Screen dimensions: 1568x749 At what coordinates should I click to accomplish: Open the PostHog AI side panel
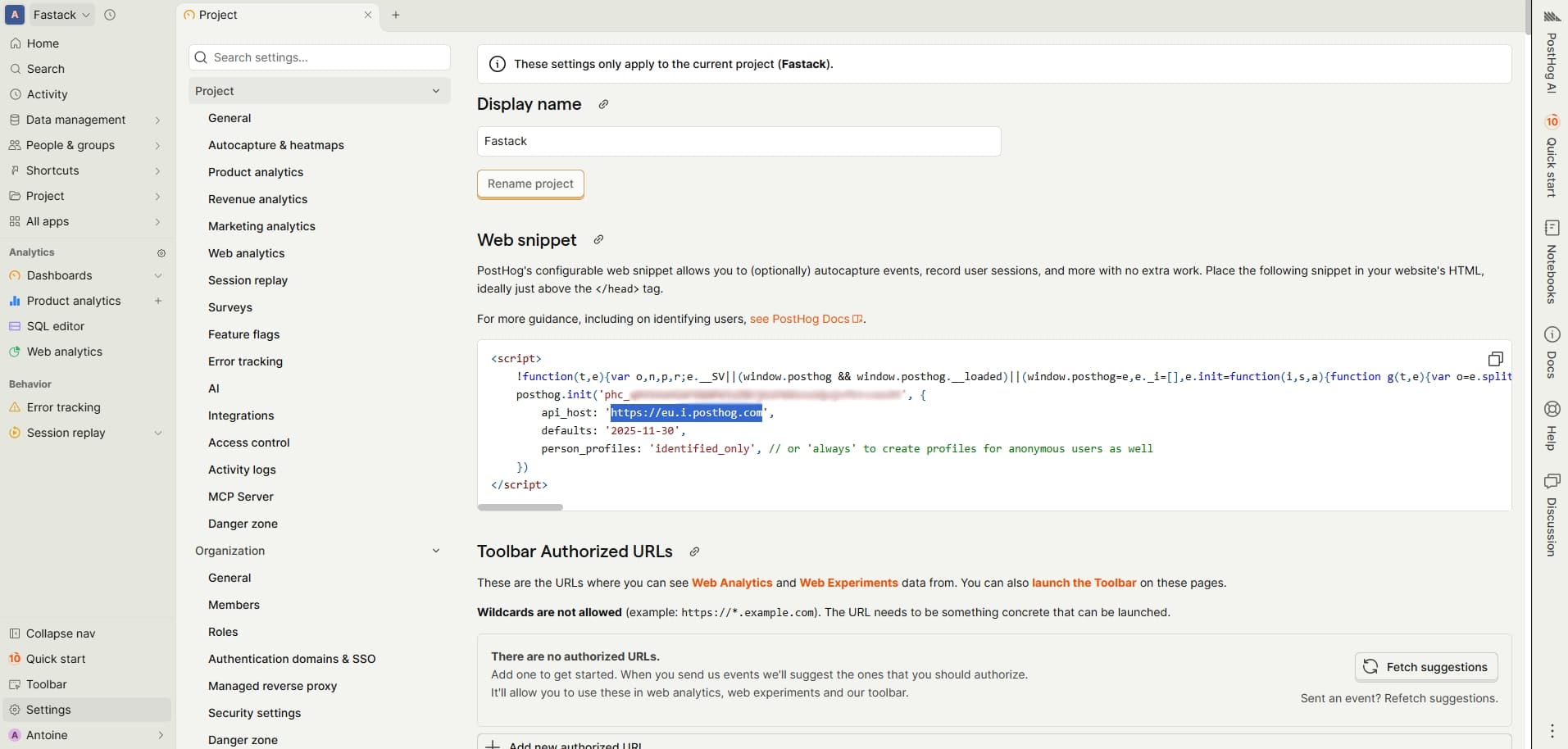(x=1552, y=51)
